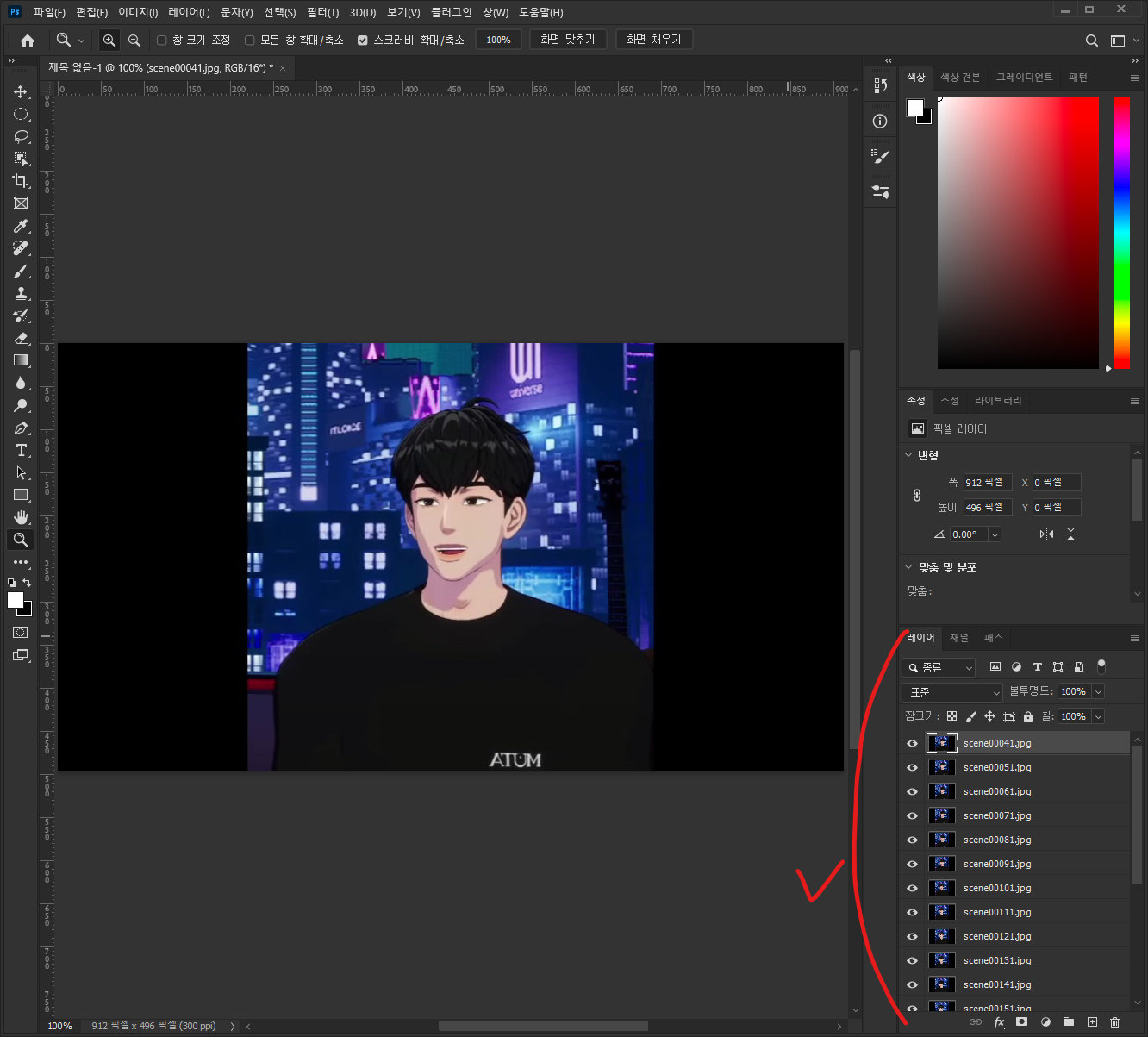
Task: Select the scene00091.jpg layer thumbnail
Action: pyautogui.click(x=941, y=864)
